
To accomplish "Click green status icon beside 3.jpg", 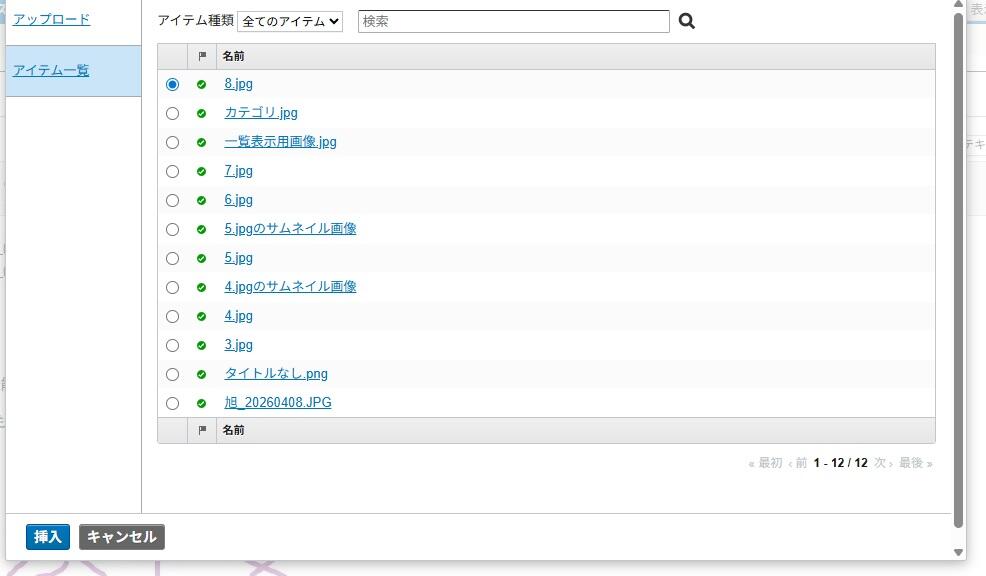I will 202,346.
